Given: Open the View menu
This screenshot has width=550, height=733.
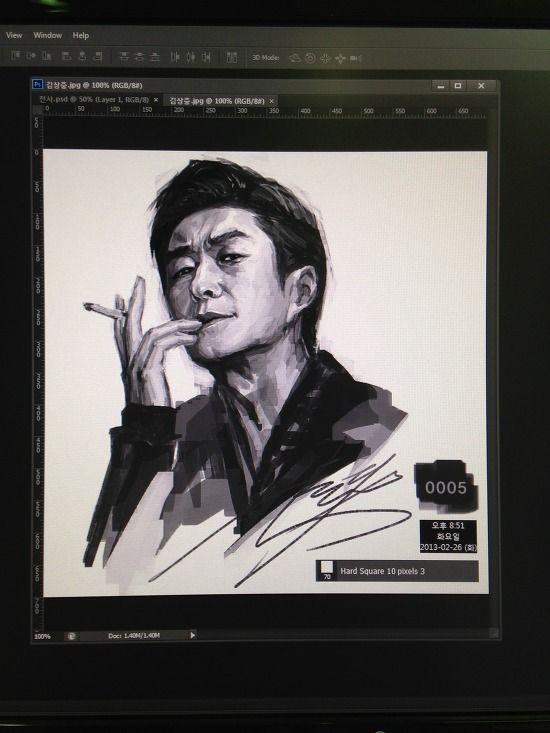Looking at the screenshot, I should pyautogui.click(x=14, y=35).
